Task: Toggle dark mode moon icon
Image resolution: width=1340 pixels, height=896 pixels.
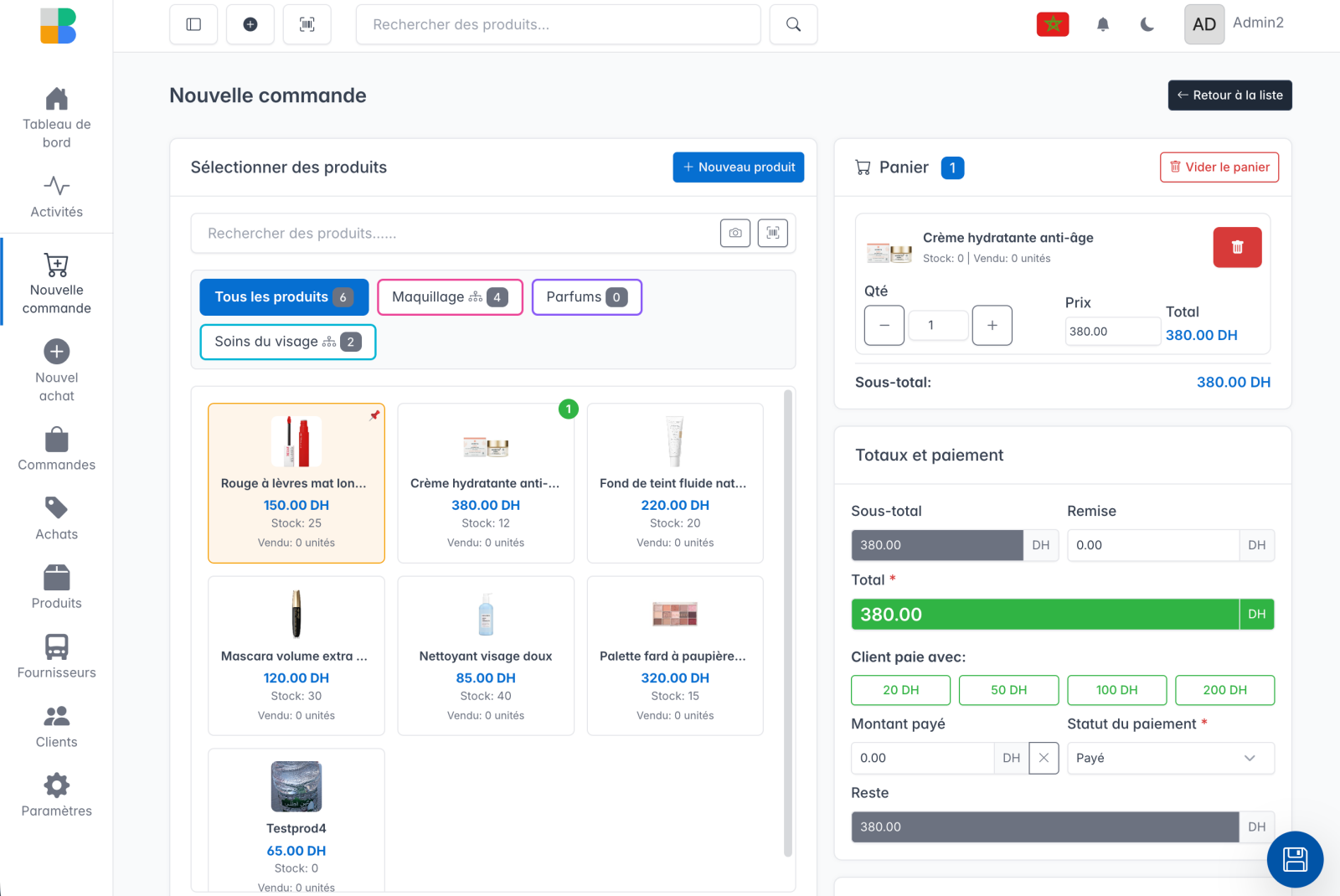Action: (x=1147, y=24)
